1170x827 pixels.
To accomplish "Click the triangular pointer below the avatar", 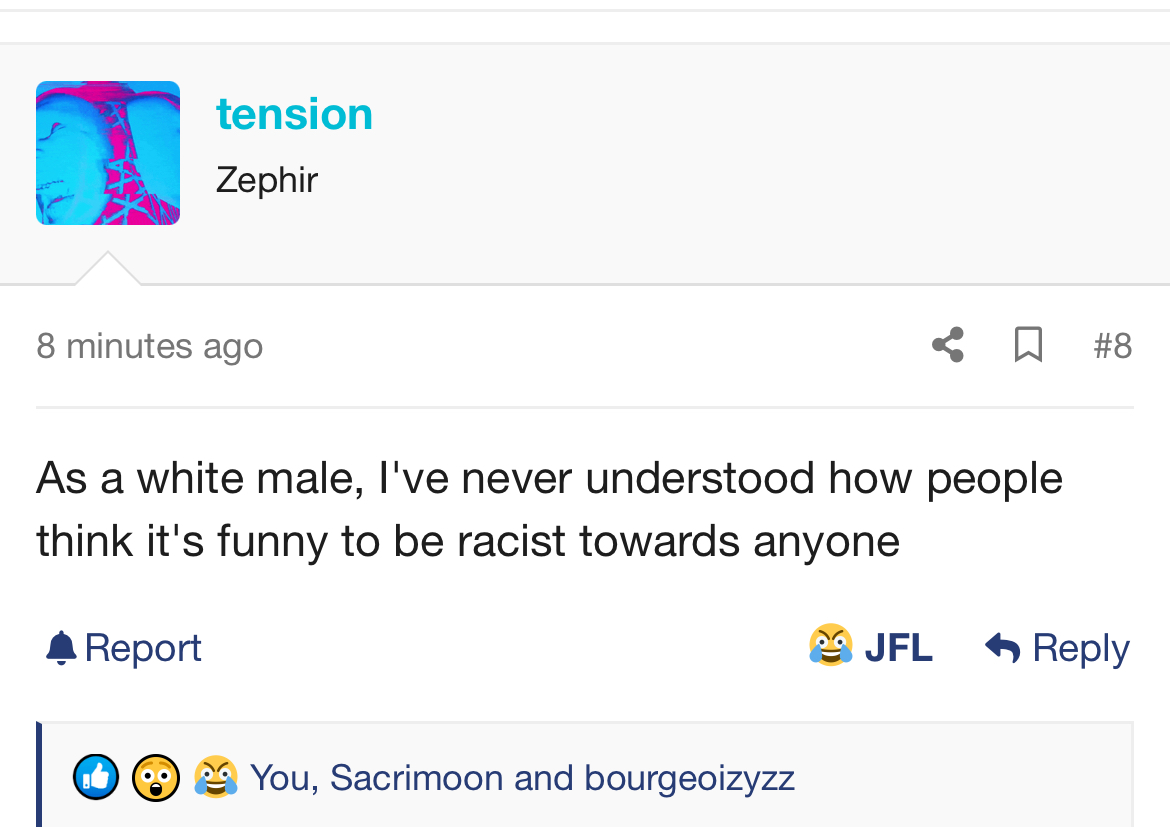I will (107, 270).
